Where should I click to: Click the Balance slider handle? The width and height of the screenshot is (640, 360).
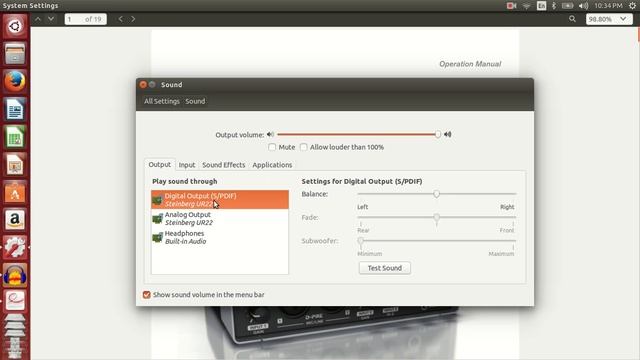point(436,194)
